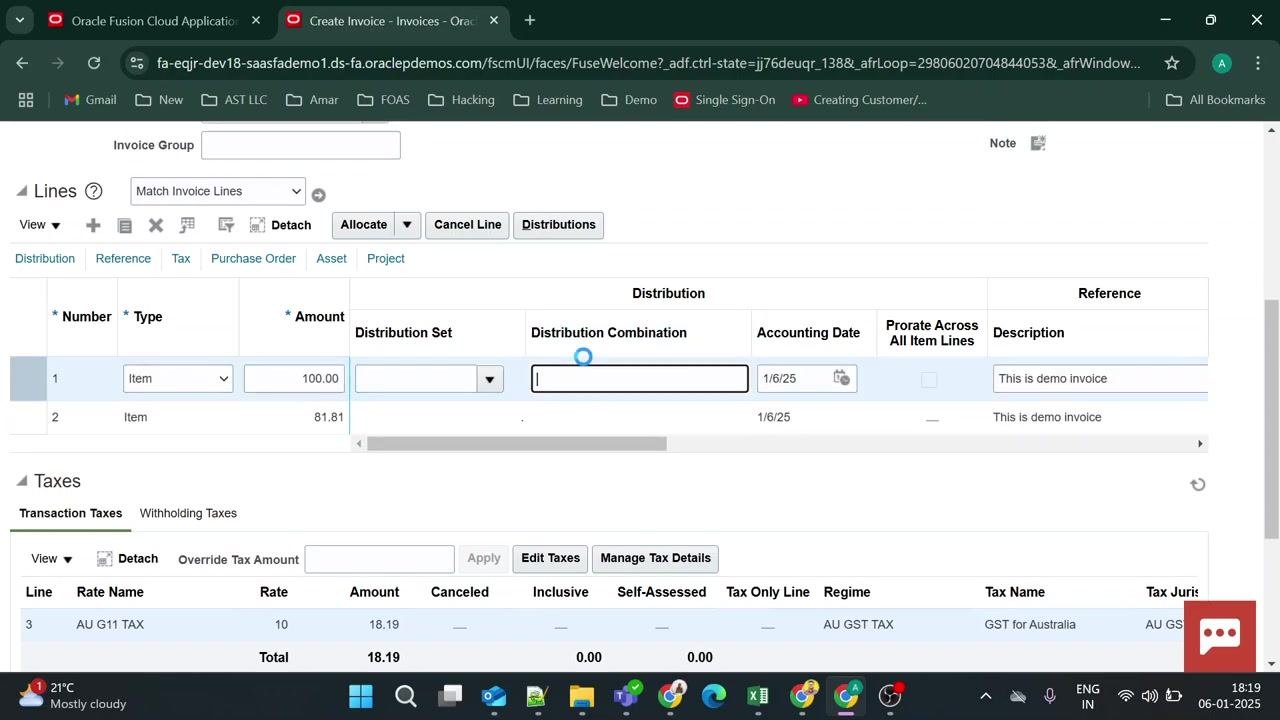The image size is (1280, 720).
Task: Detach the Transaction Taxes table
Action: (x=127, y=559)
